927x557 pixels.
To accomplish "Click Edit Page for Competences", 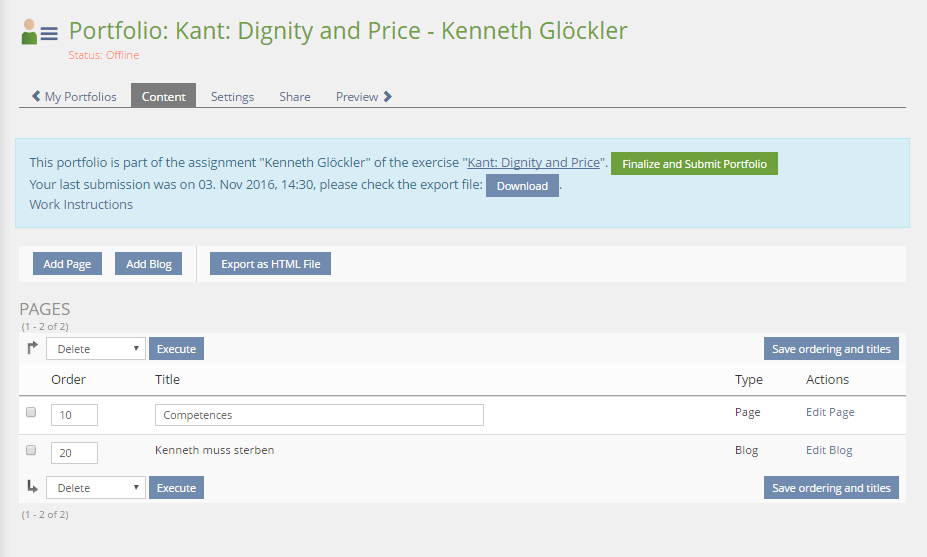I will click(x=830, y=412).
